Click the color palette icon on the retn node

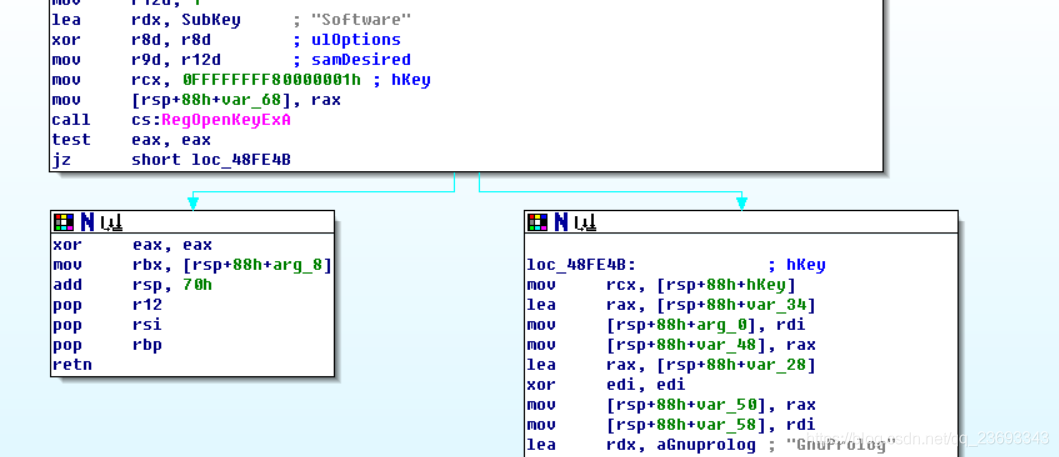point(64,222)
